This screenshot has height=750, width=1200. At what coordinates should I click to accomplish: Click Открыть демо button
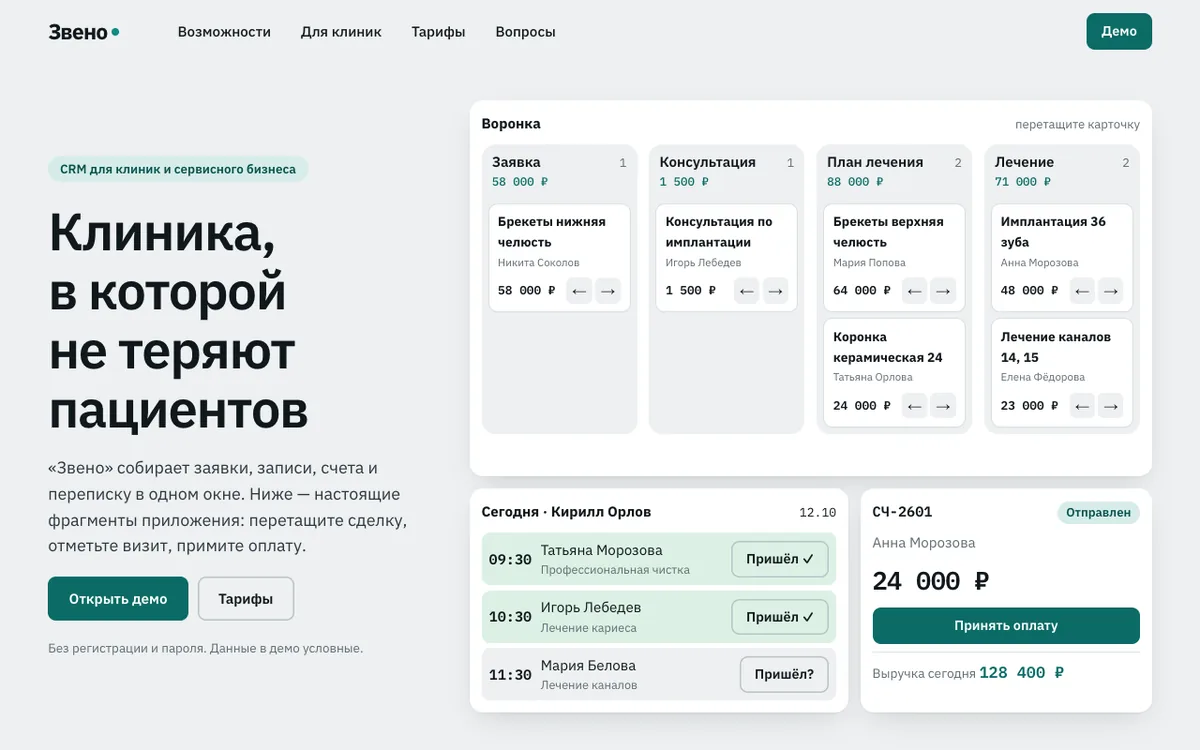tap(118, 599)
